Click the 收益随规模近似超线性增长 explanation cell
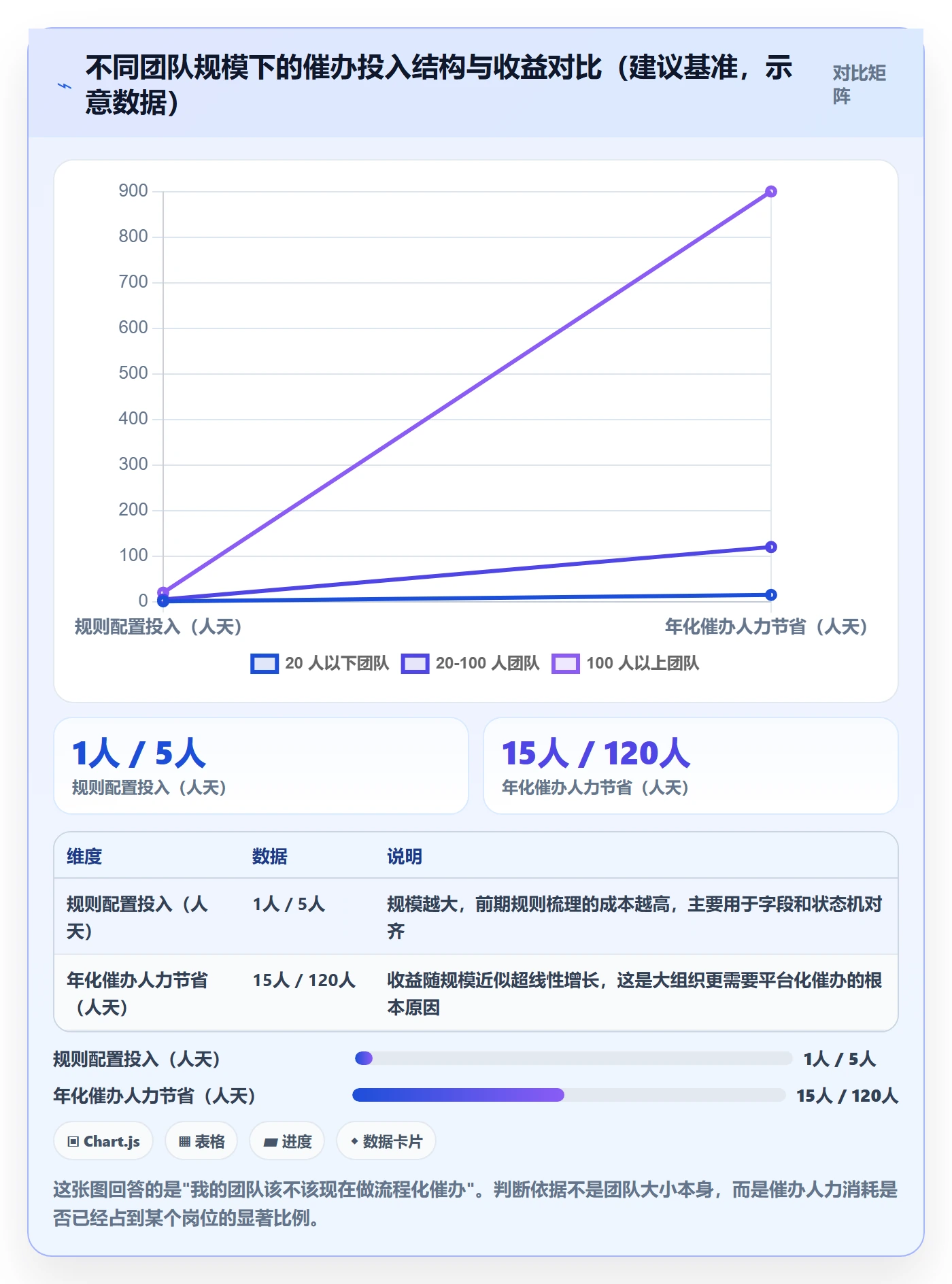 634,994
